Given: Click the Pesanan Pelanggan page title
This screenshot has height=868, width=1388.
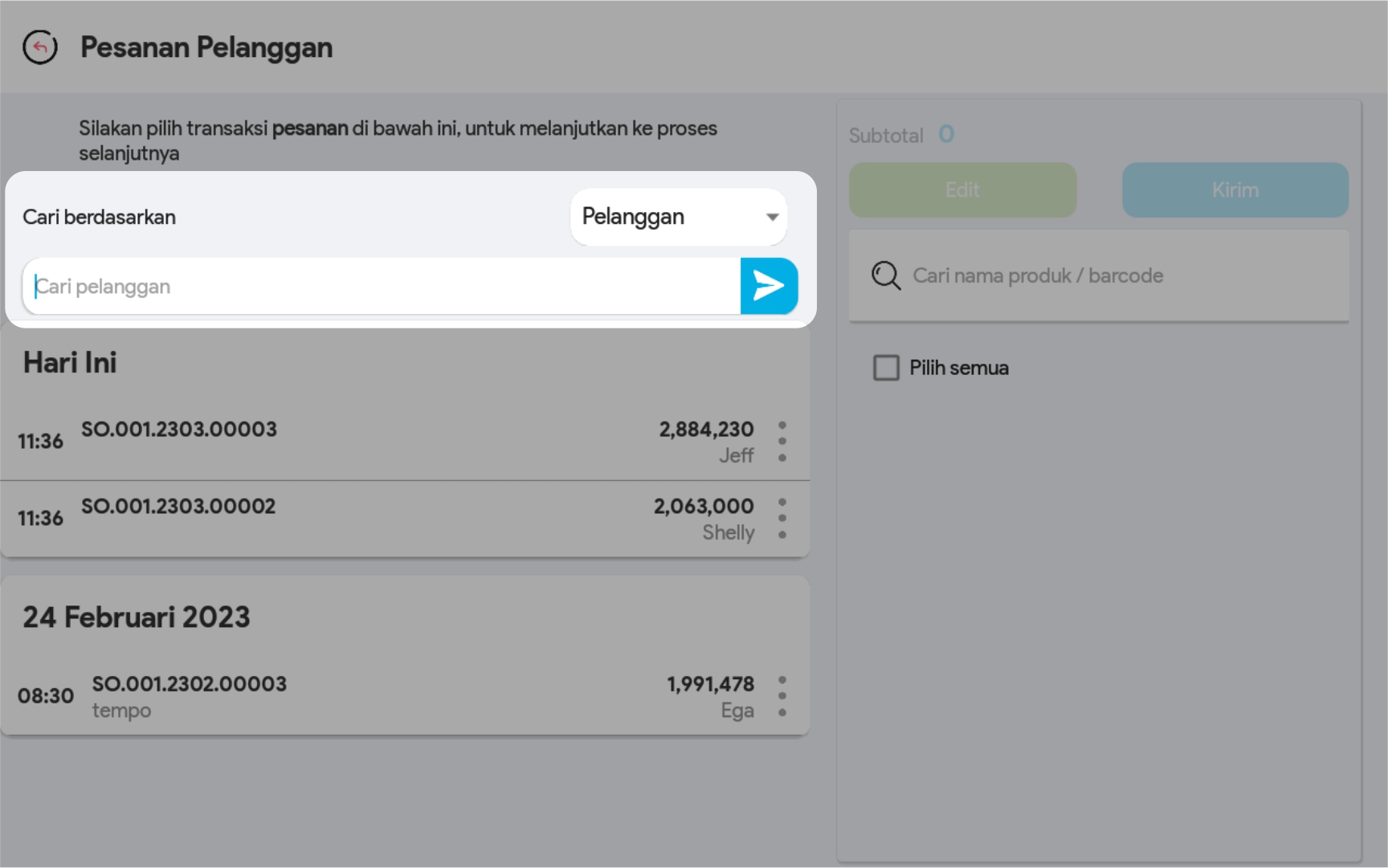Looking at the screenshot, I should point(206,47).
